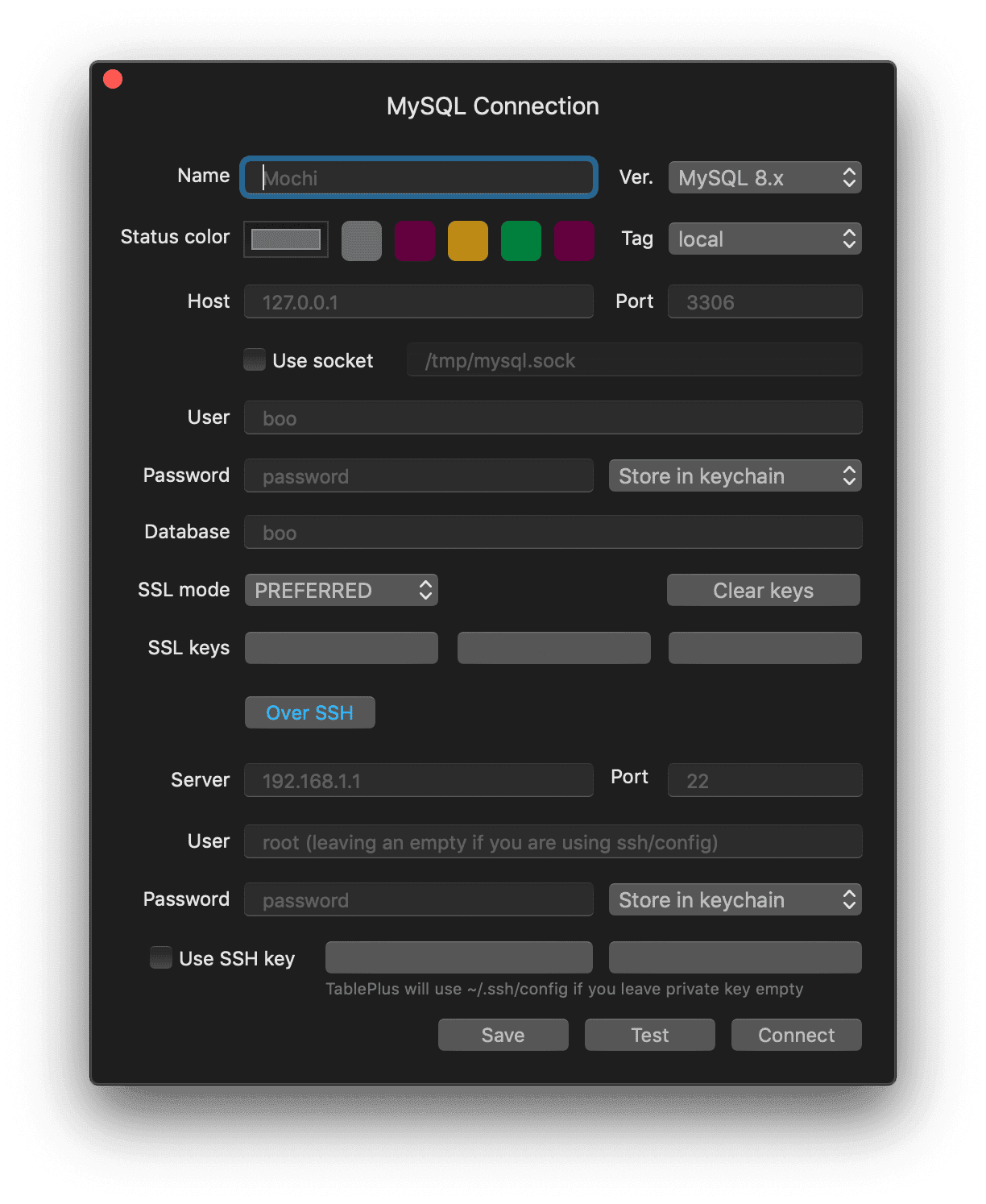Click the Host field showing 127.0.0.1
Screen dimensions: 986x1204
pos(419,301)
